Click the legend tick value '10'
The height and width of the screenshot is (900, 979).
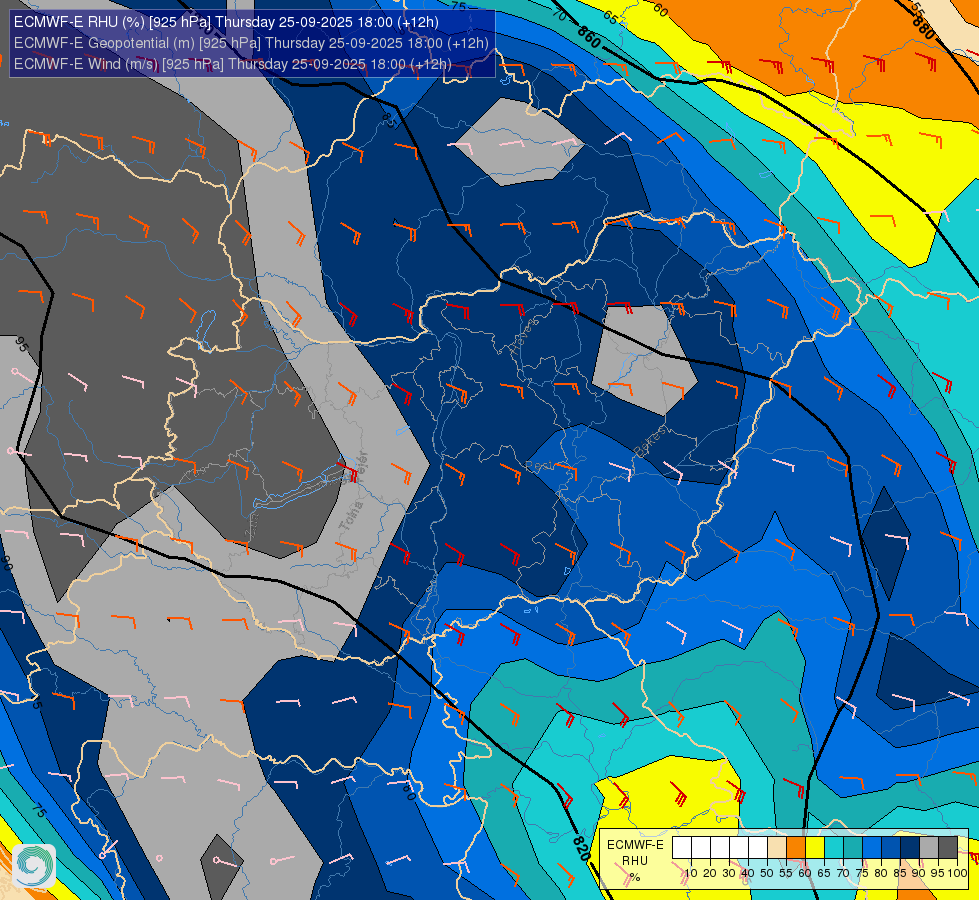(691, 873)
